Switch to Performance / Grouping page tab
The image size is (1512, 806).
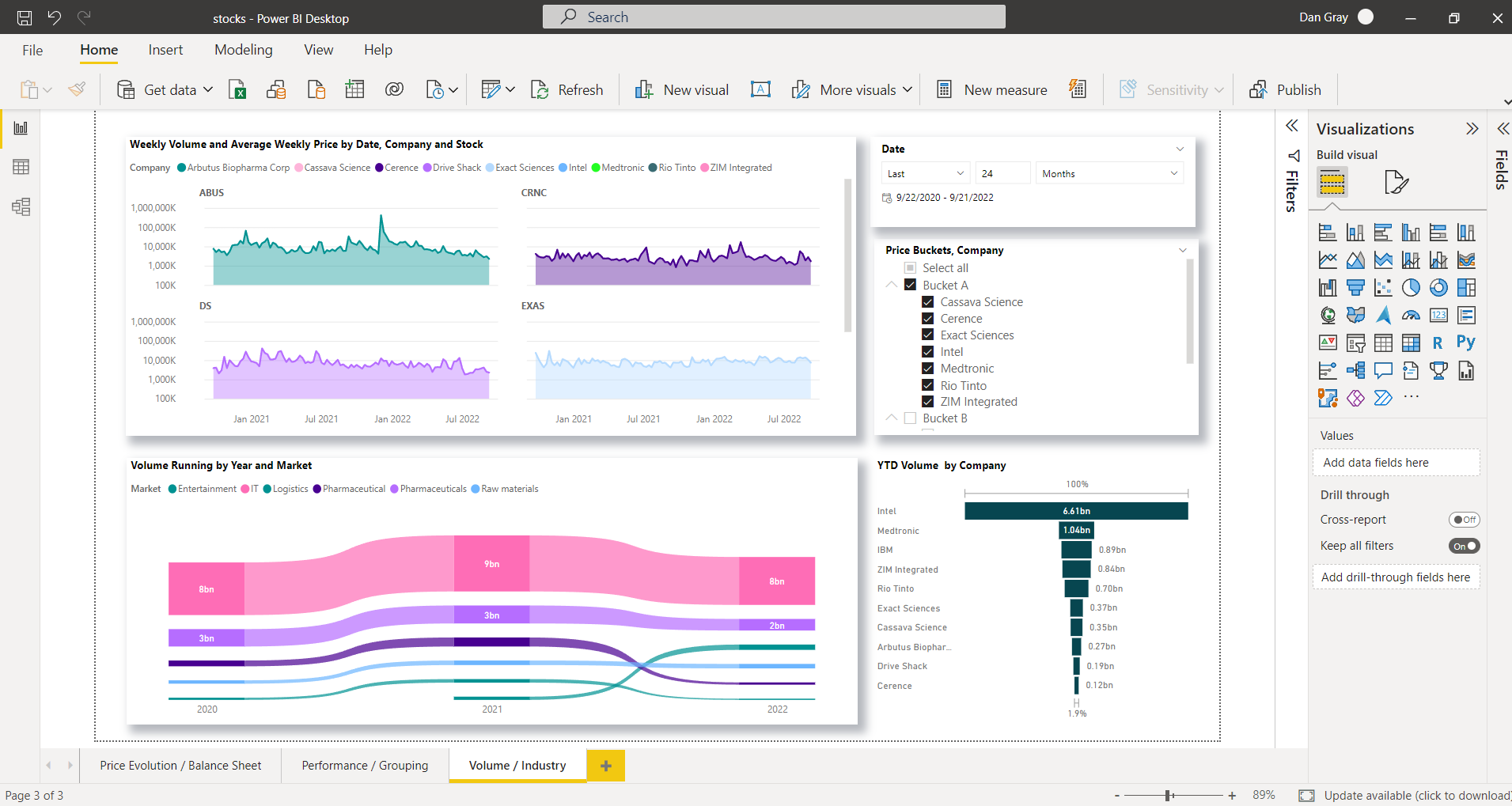click(365, 766)
